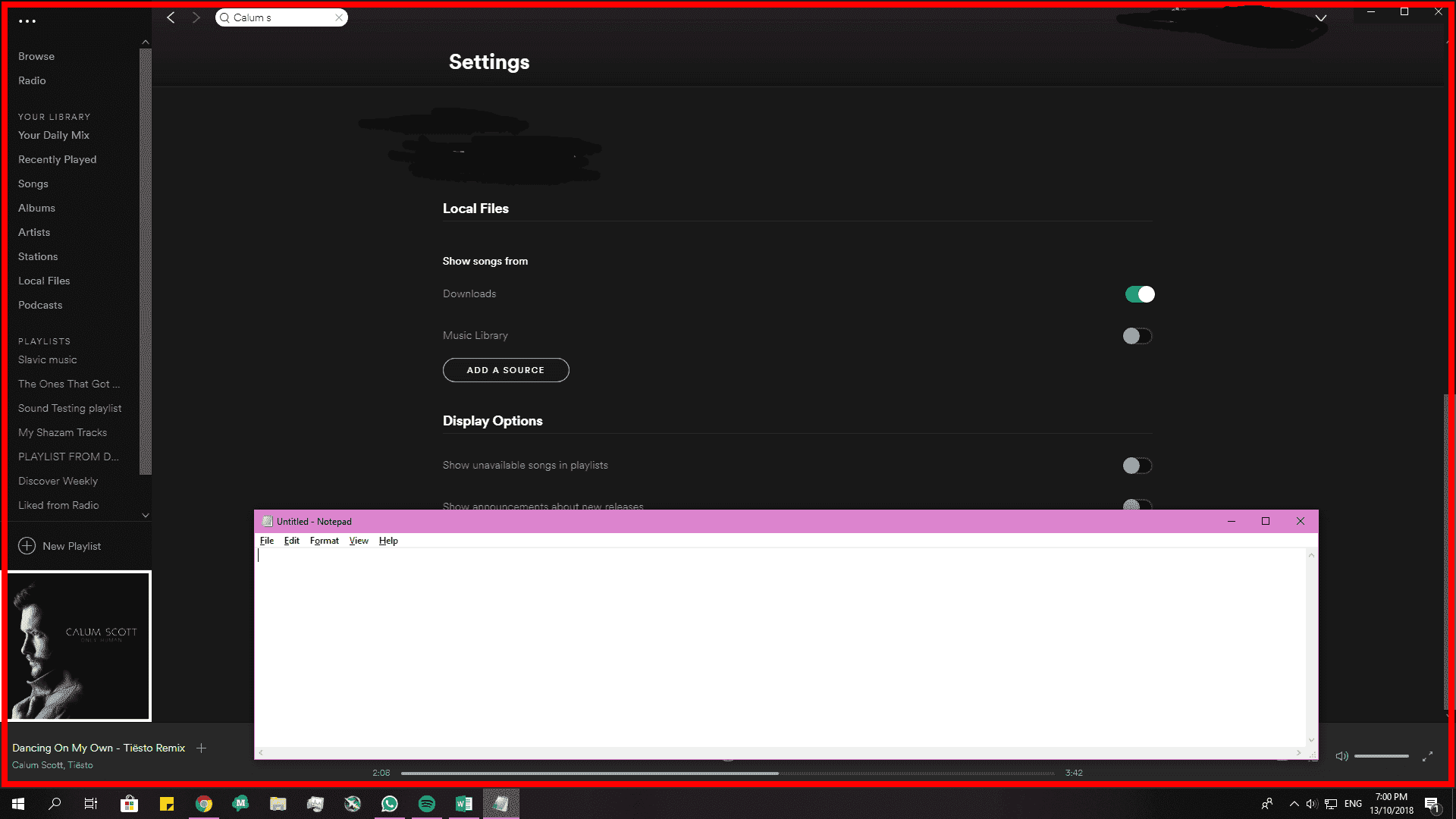Enter Spotify full screen mode
This screenshot has height=819, width=1456.
[x=1427, y=756]
